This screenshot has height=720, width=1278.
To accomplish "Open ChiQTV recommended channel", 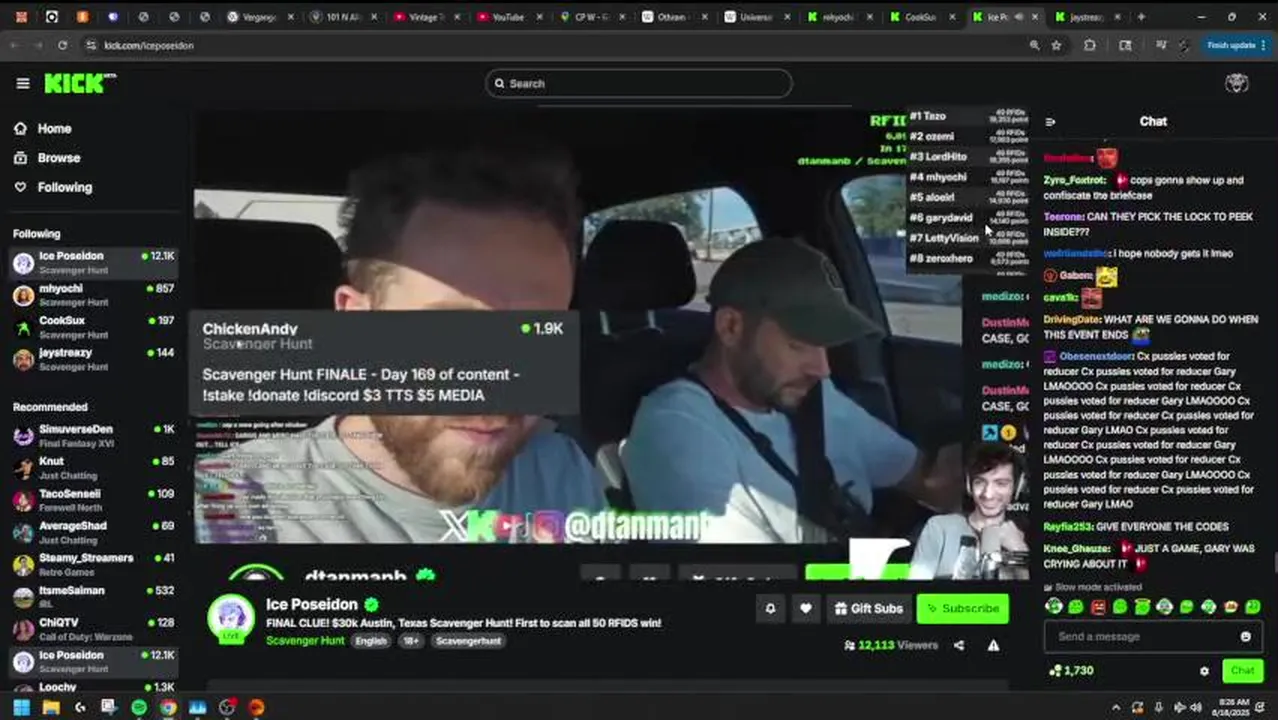I will (94, 629).
